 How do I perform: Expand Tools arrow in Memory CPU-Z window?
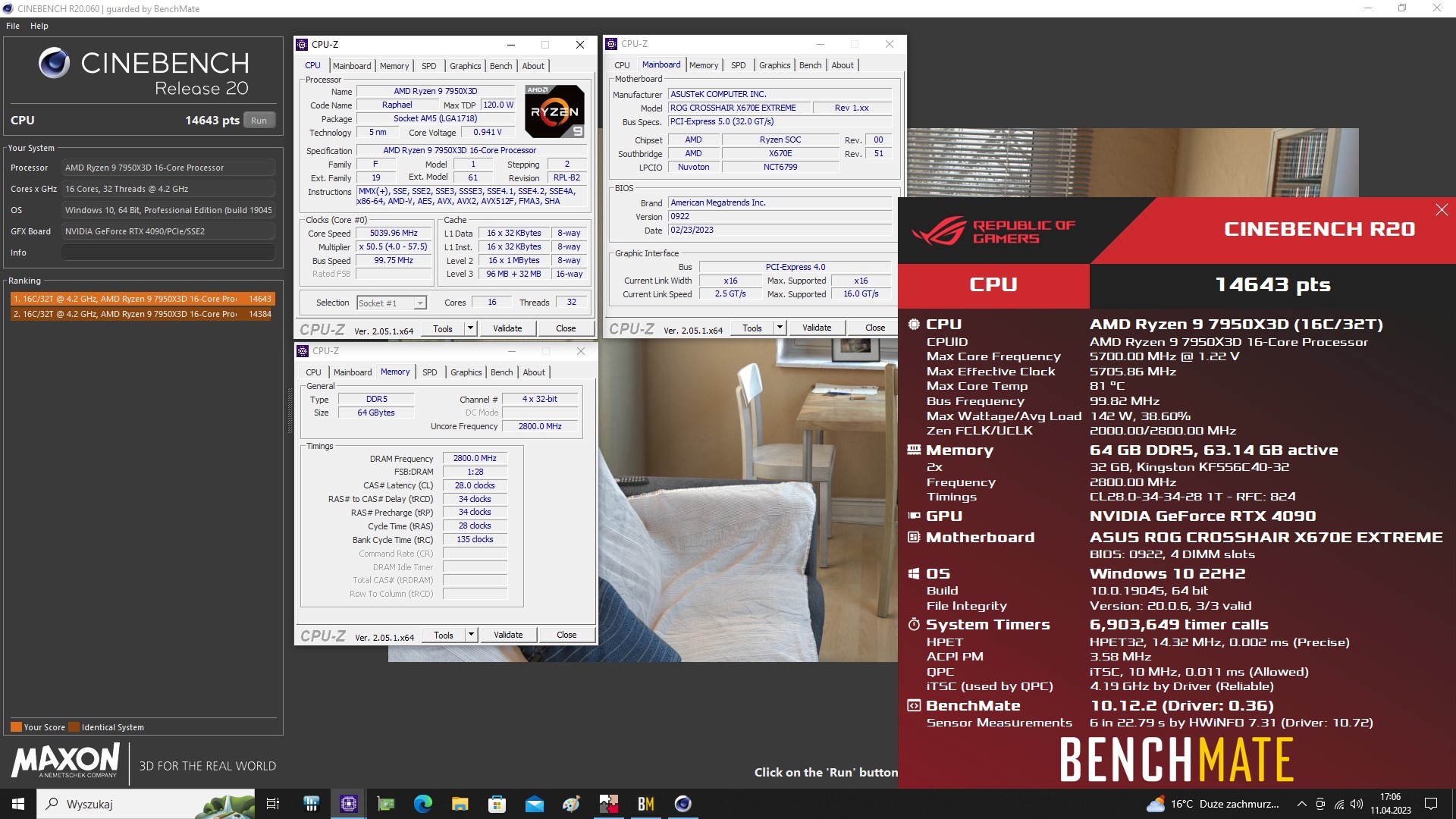point(471,635)
